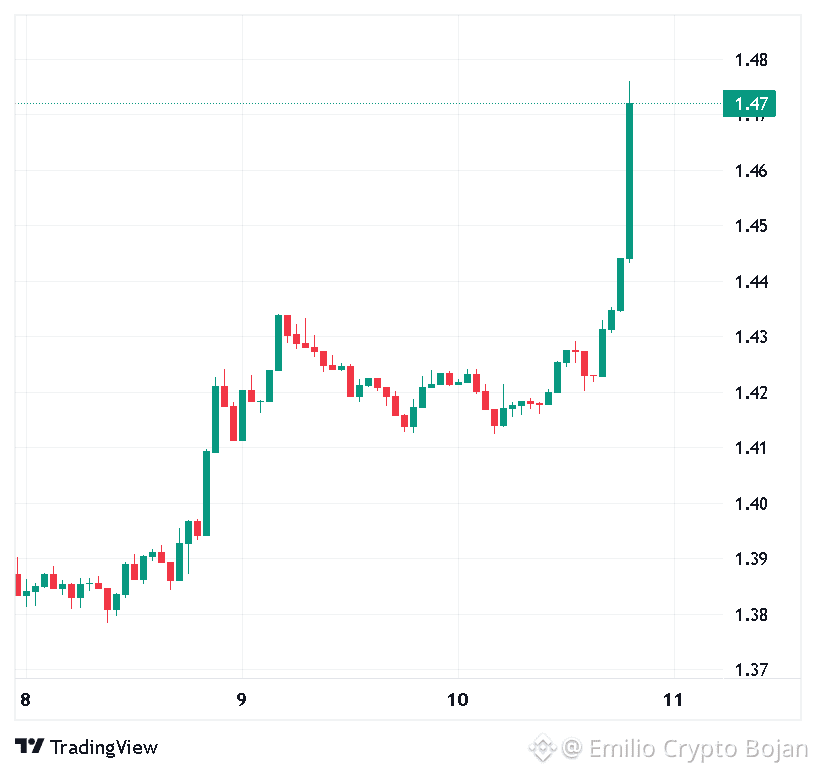Click the Binance watermark diamond icon
This screenshot has height=773, width=816.
542,748
